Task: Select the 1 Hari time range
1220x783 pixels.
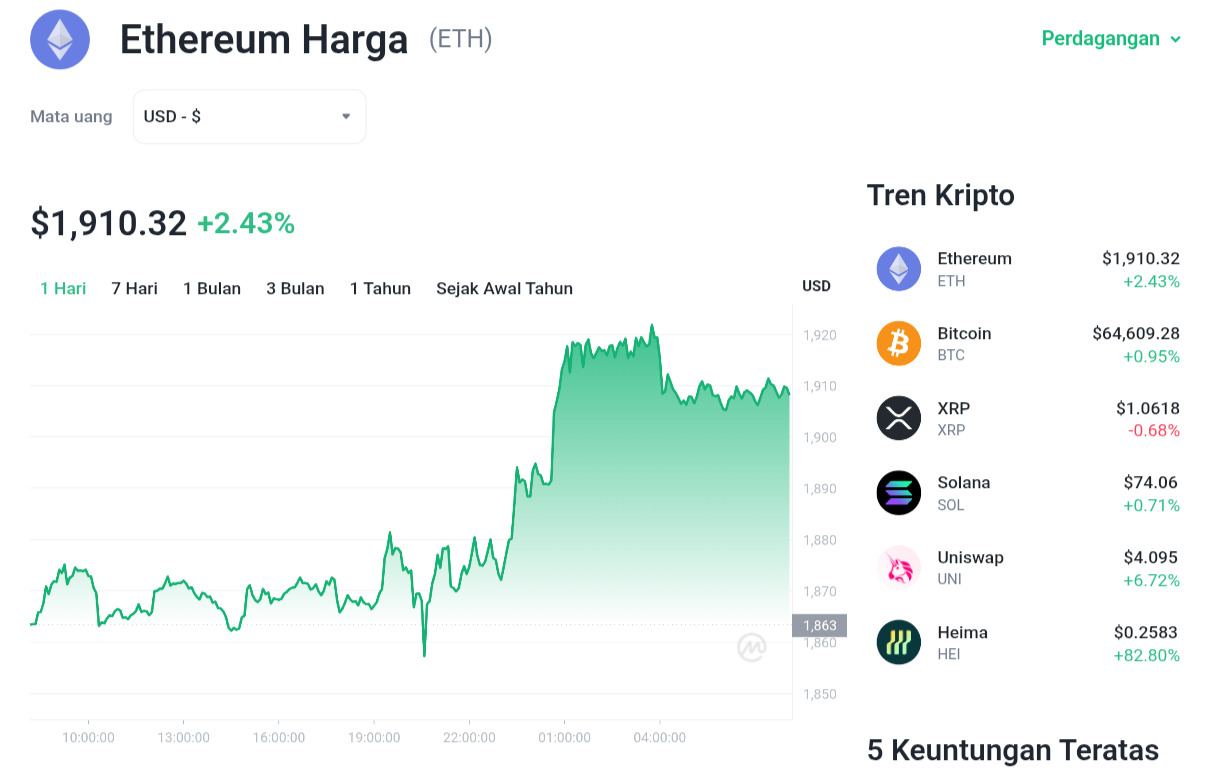Action: (x=63, y=289)
